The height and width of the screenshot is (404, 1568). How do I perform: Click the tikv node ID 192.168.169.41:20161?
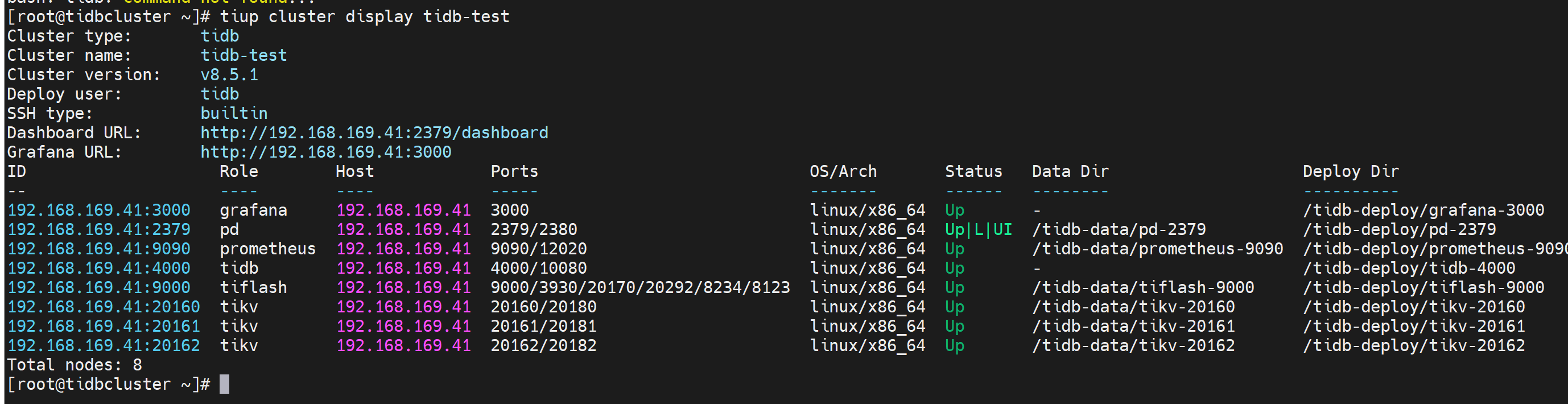(x=104, y=326)
